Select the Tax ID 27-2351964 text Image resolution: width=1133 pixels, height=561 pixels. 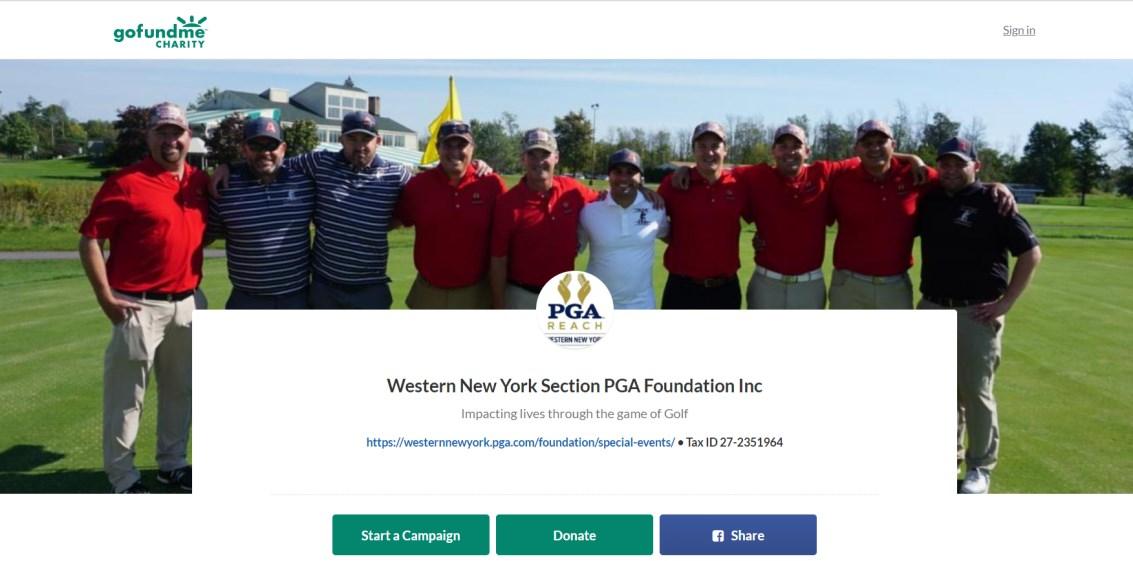pyautogui.click(x=734, y=442)
